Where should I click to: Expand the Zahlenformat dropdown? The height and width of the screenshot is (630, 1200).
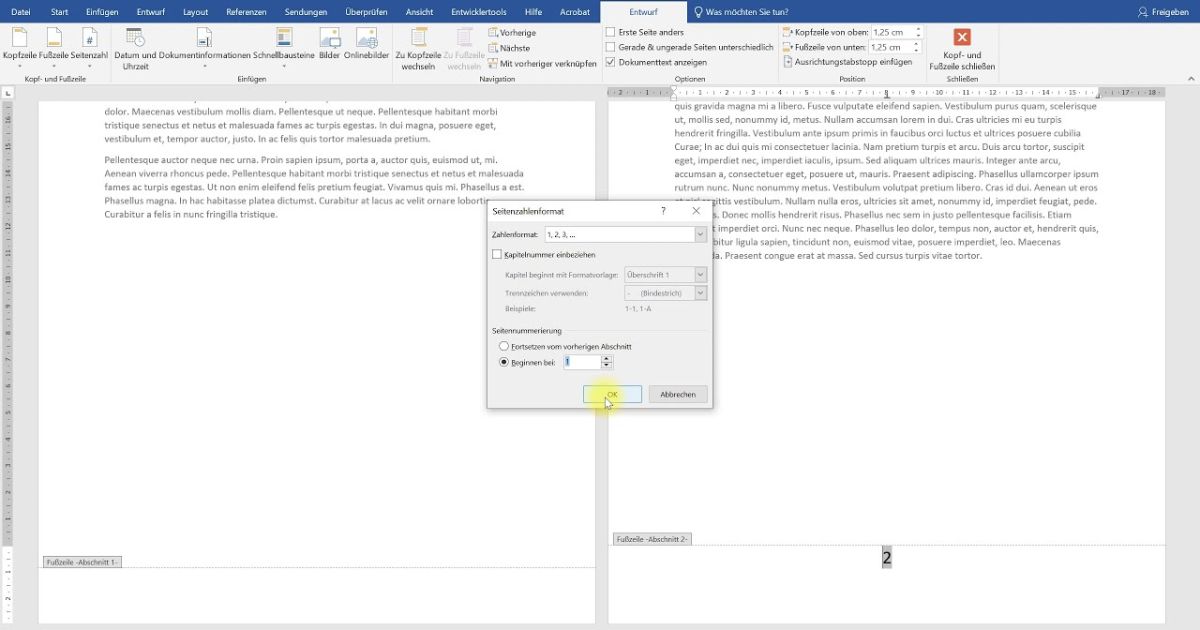point(700,234)
